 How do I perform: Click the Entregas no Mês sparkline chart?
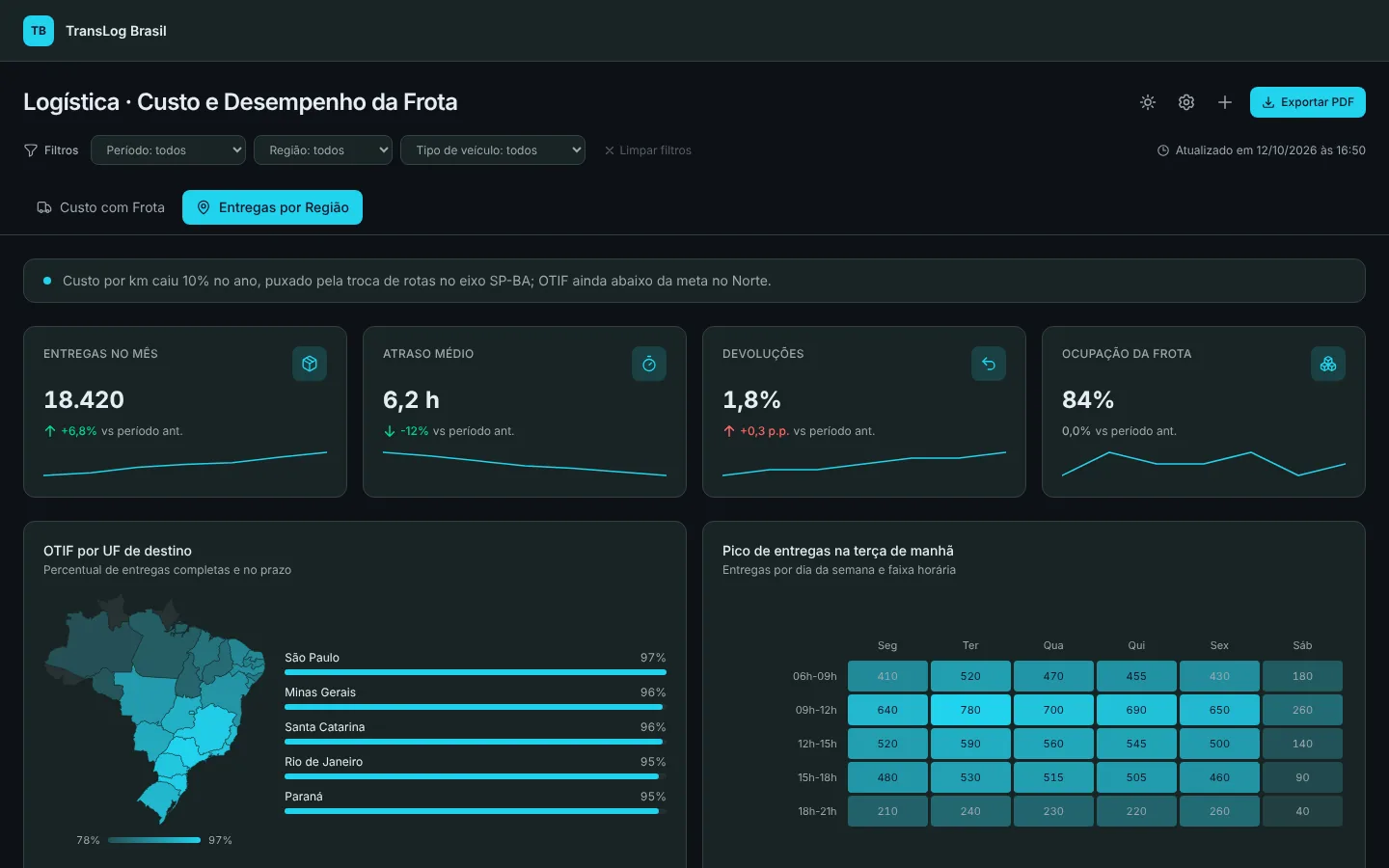point(185,464)
